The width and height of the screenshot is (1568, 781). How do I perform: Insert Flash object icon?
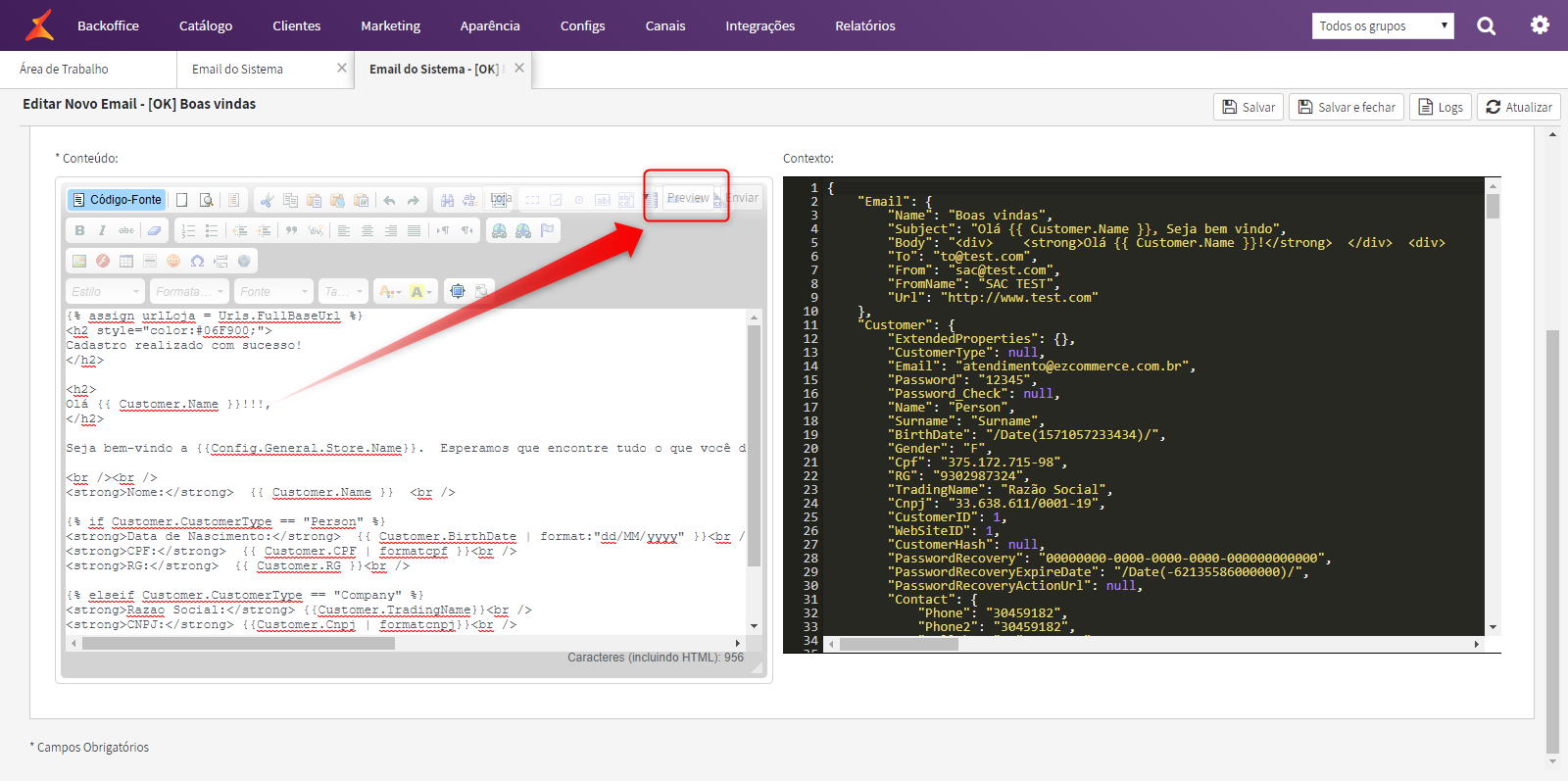pyautogui.click(x=103, y=261)
